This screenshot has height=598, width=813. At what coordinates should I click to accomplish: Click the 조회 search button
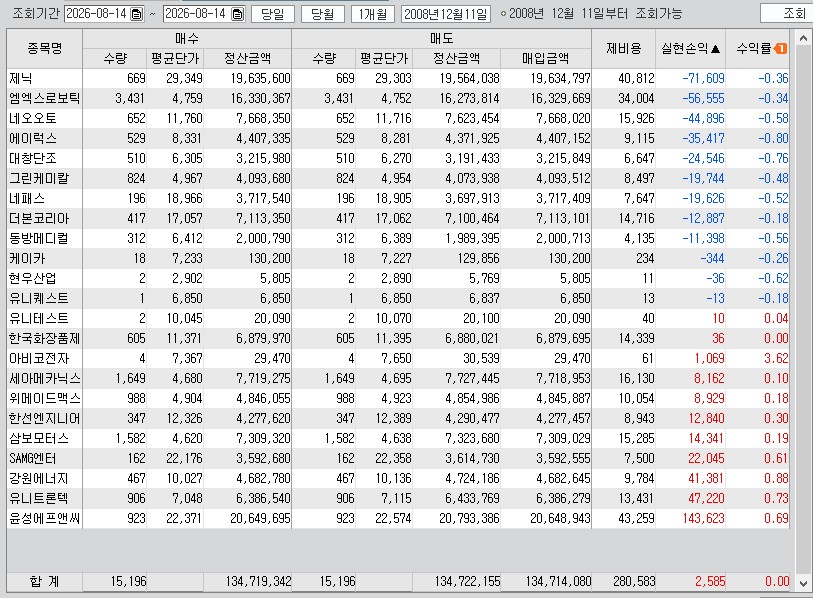pos(786,13)
